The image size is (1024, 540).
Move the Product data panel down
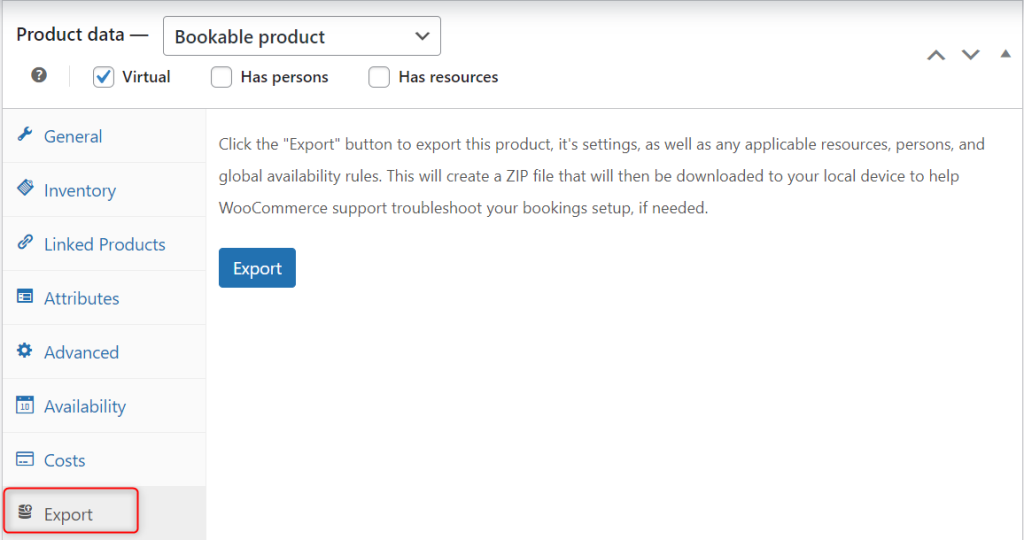(x=970, y=55)
